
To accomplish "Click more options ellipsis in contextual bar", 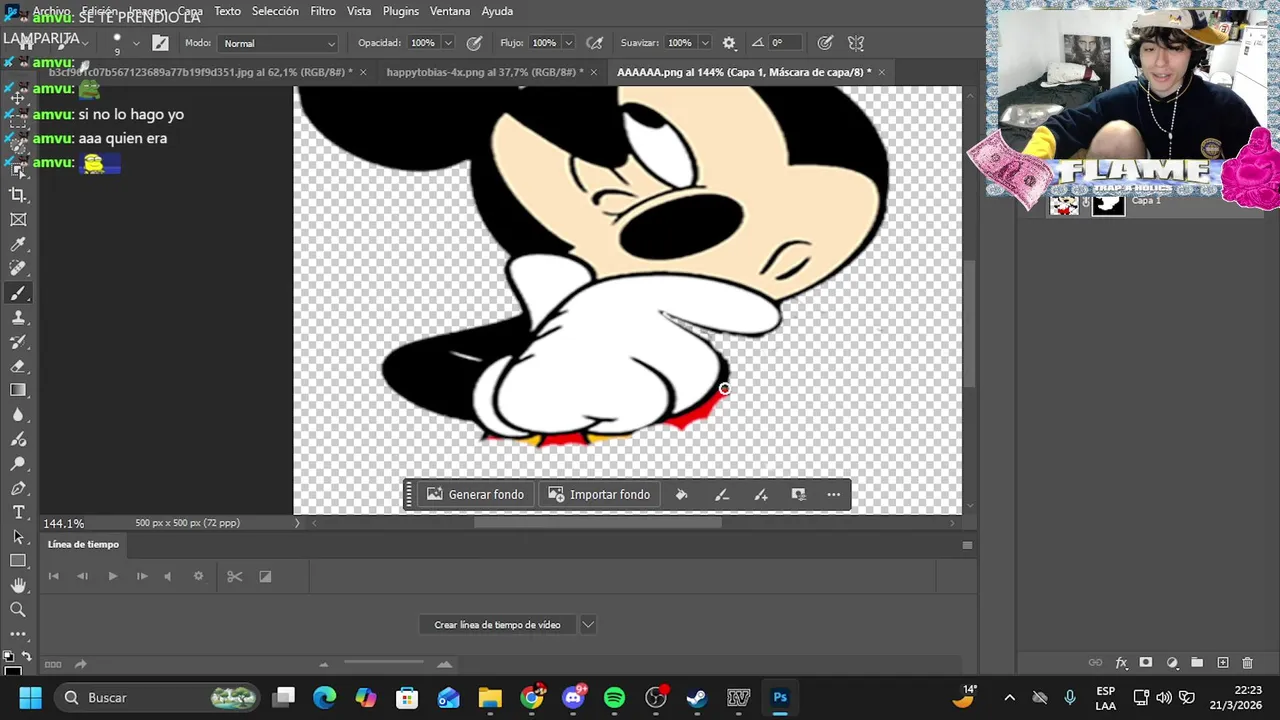I will pos(833,495).
